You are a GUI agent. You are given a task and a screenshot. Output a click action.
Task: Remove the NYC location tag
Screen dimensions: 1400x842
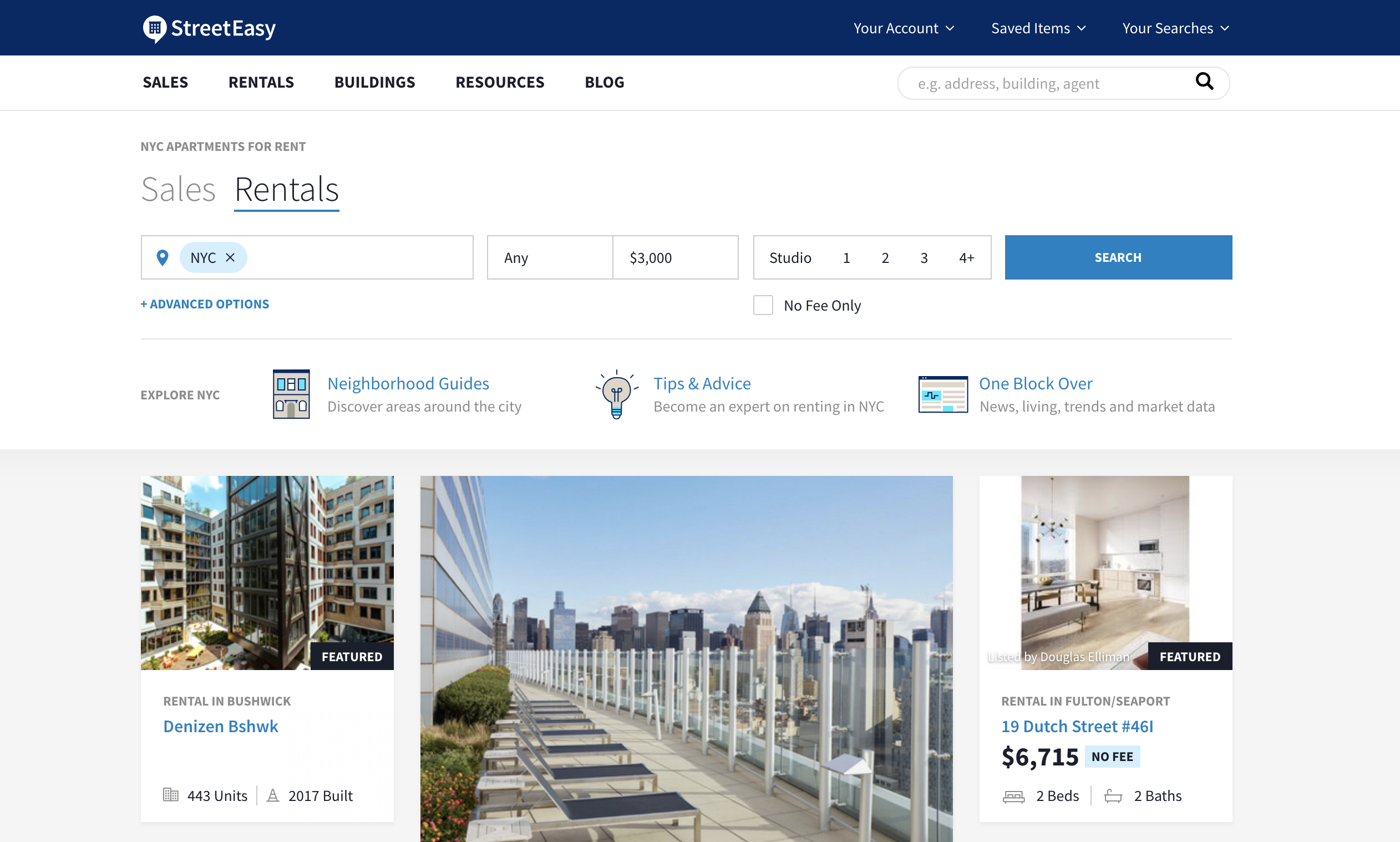230,257
